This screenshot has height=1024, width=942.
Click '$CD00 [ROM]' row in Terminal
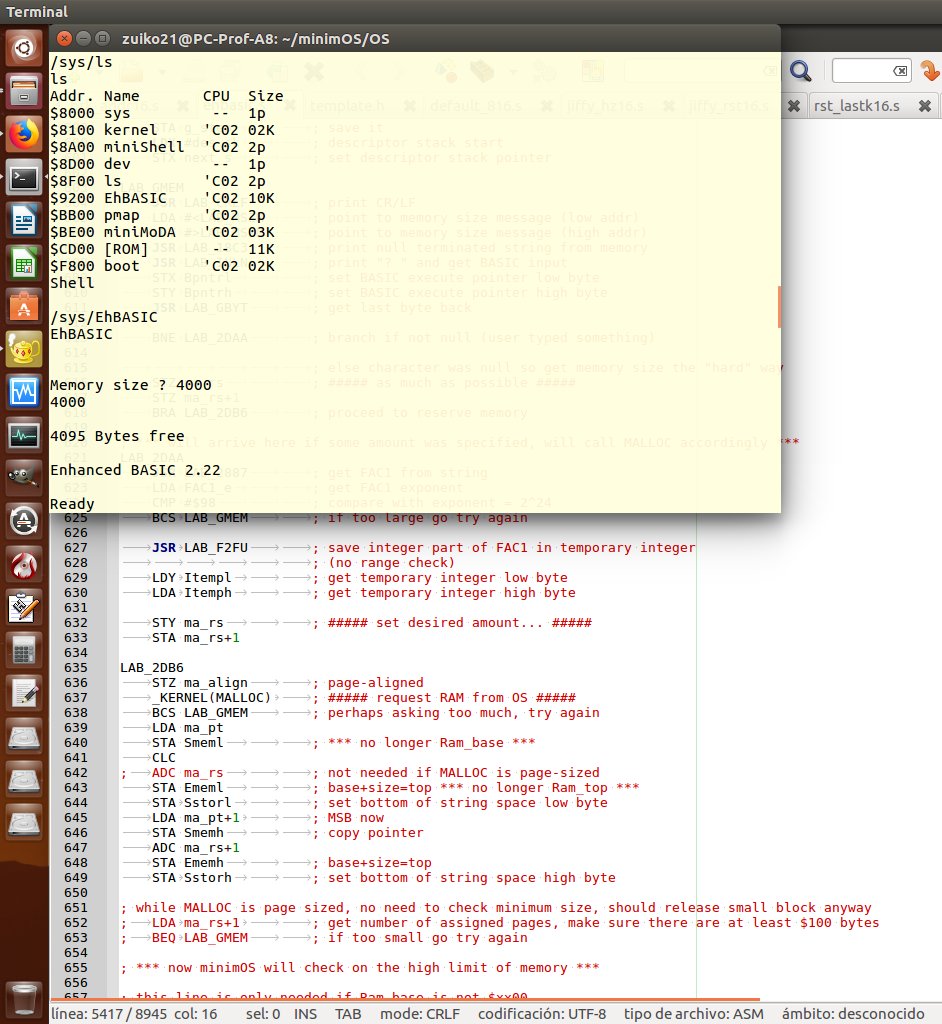(163, 249)
